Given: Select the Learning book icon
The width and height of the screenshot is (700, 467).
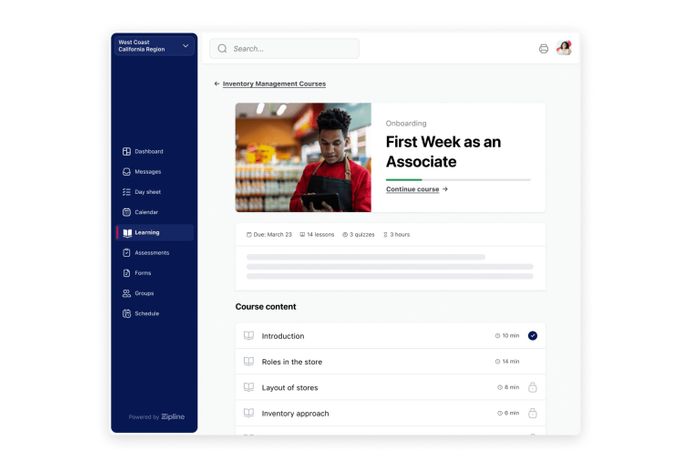Looking at the screenshot, I should pyautogui.click(x=127, y=233).
